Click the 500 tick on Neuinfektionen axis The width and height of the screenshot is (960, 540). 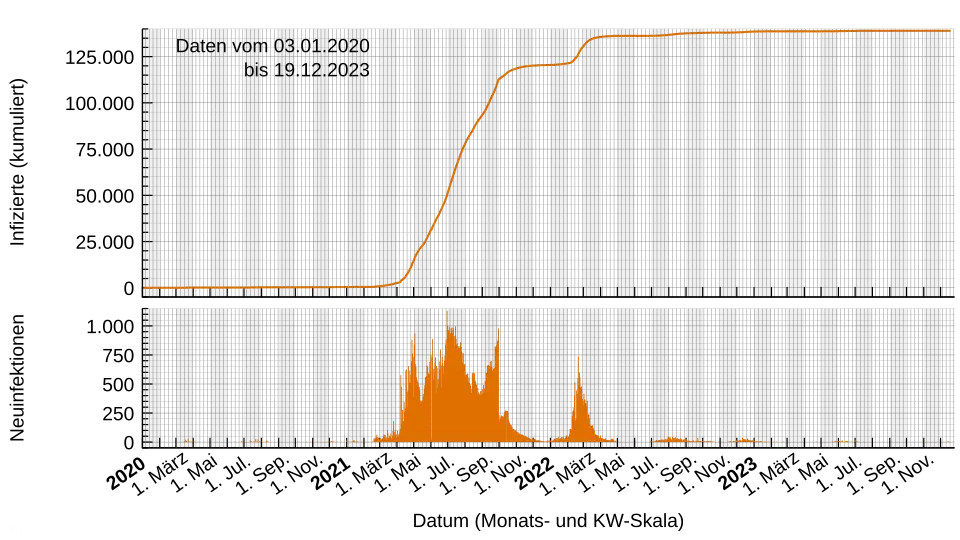pos(119,384)
